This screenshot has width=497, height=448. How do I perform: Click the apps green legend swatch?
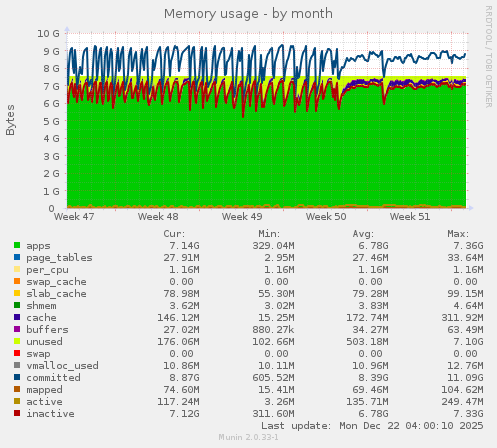(x=17, y=245)
